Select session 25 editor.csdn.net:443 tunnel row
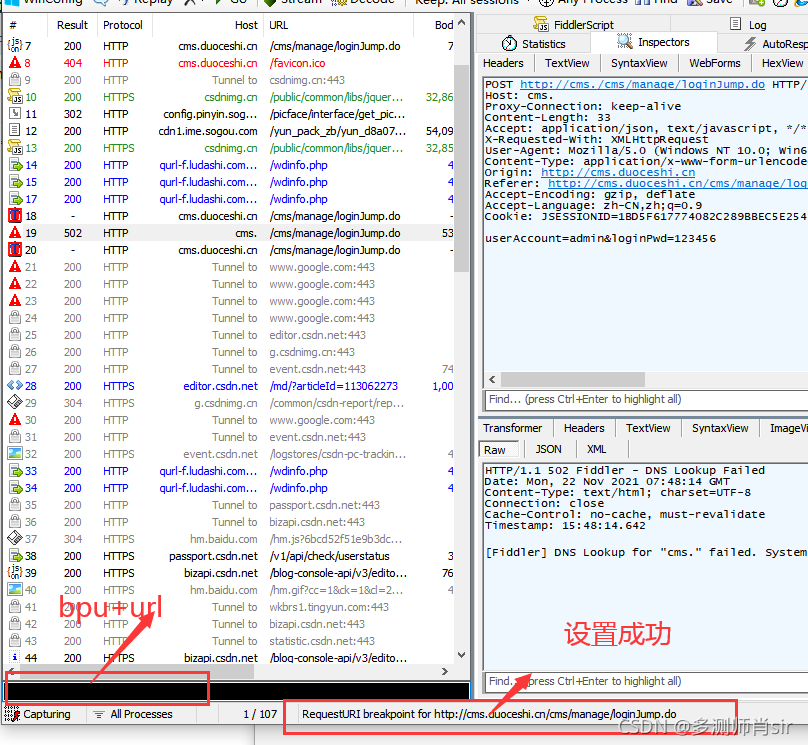The image size is (808, 745). pos(230,335)
